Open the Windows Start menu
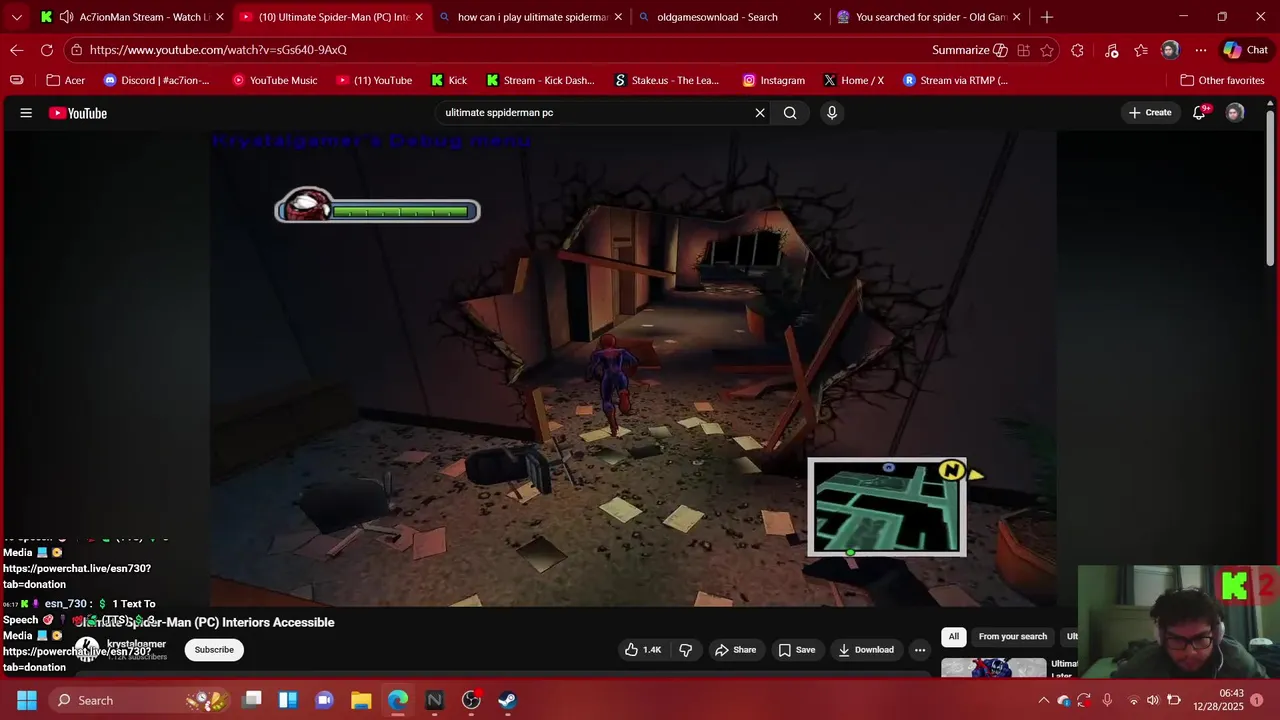 pyautogui.click(x=27, y=700)
